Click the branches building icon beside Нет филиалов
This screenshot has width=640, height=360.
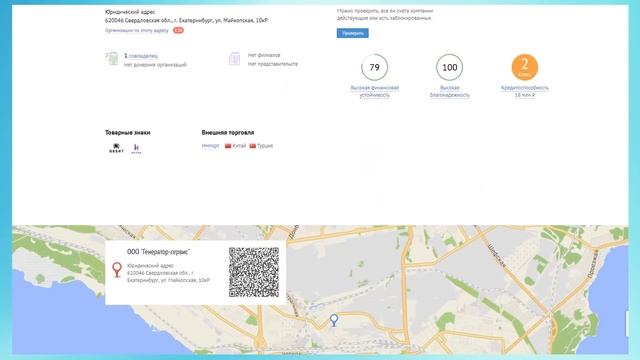tap(234, 58)
